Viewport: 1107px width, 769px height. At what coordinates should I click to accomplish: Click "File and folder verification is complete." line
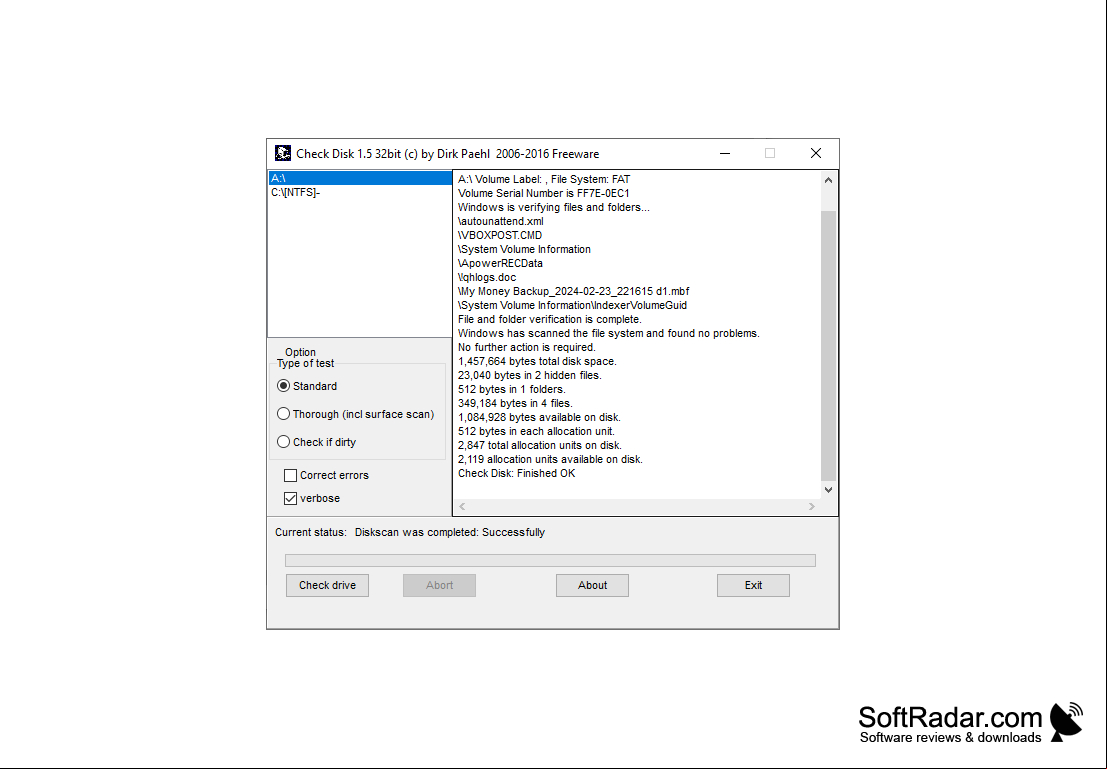(x=550, y=319)
